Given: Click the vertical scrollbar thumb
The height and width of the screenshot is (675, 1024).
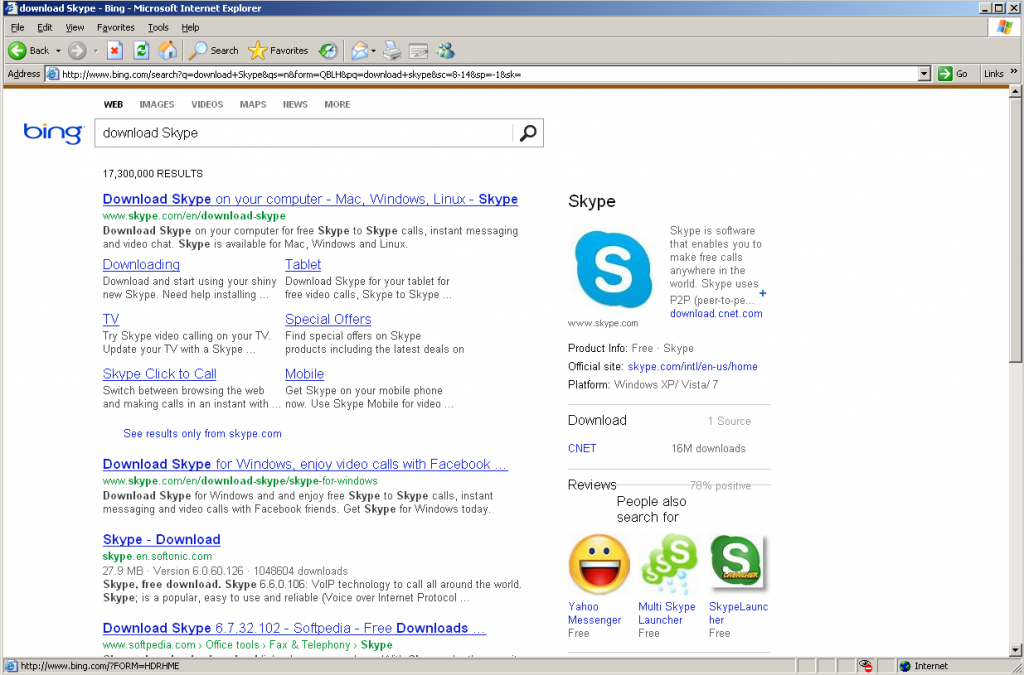Looking at the screenshot, I should [x=1015, y=230].
